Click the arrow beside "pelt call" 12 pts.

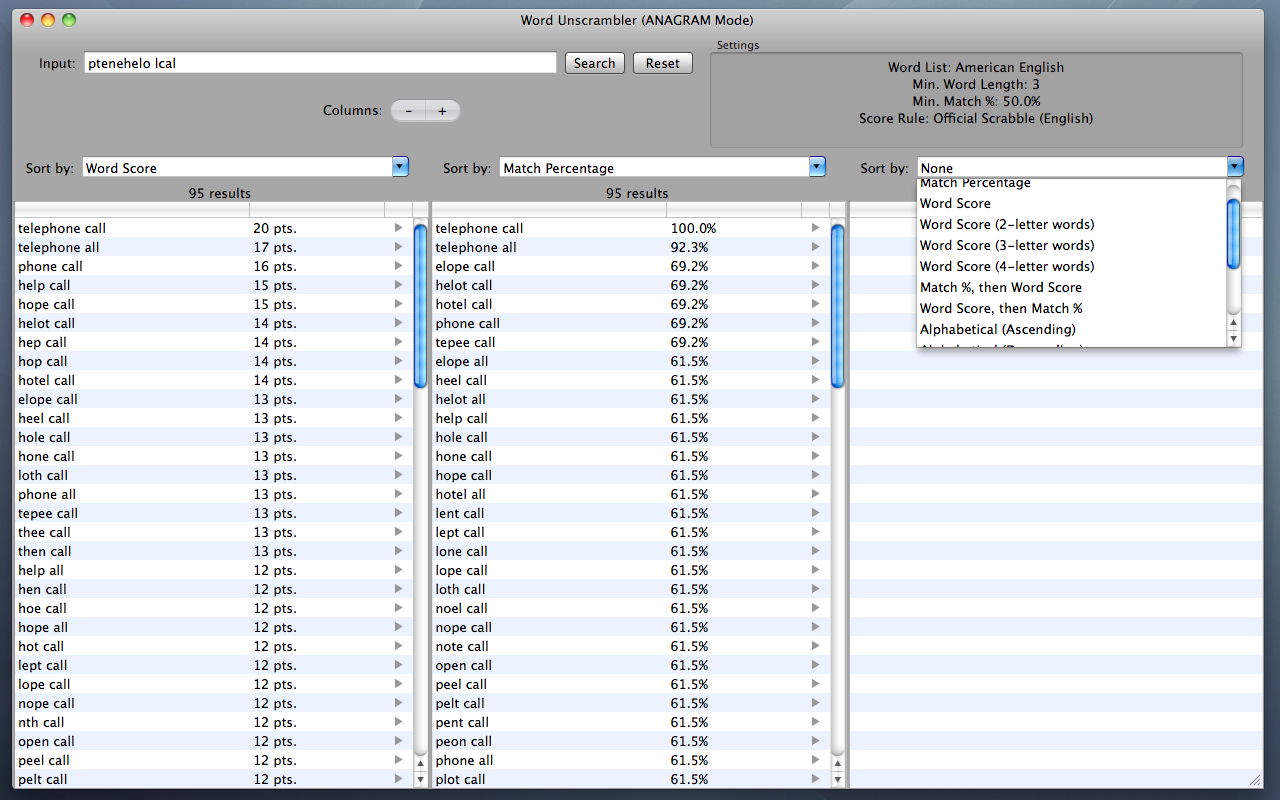(398, 779)
